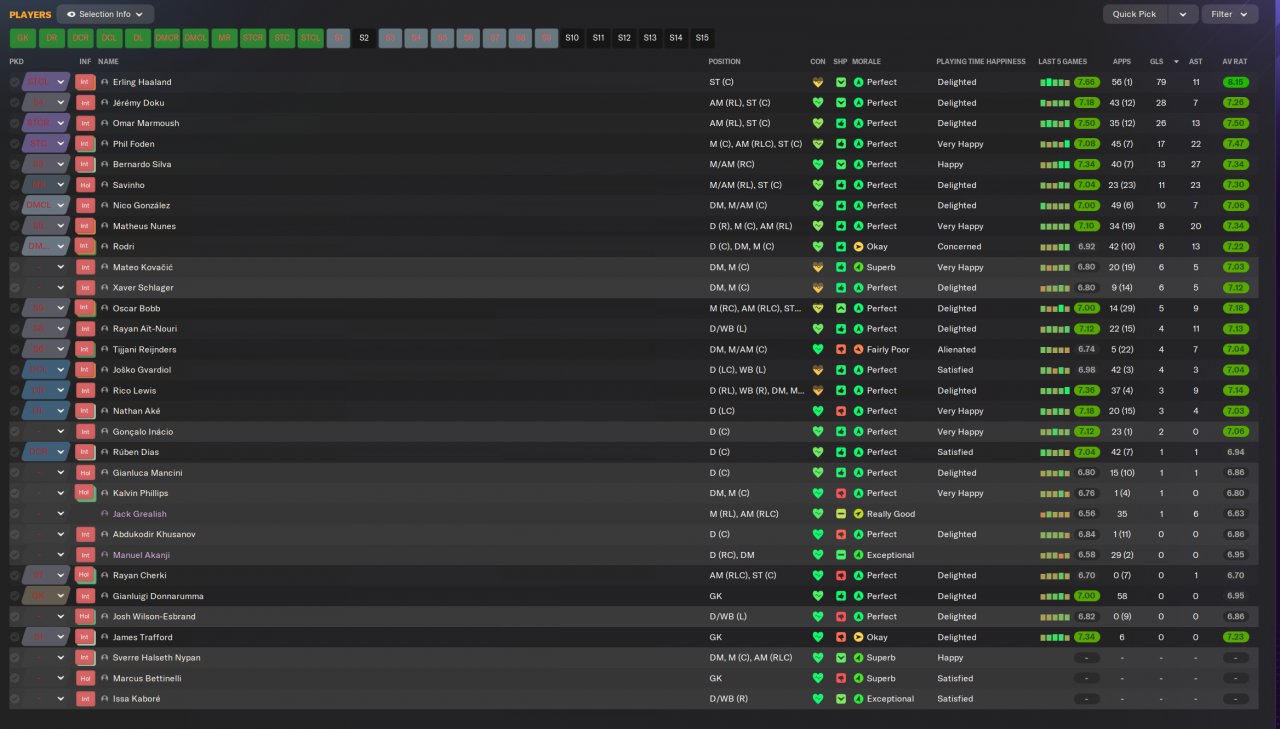Toggle the pick checkbox for Gonçalo Inácio

15,432
